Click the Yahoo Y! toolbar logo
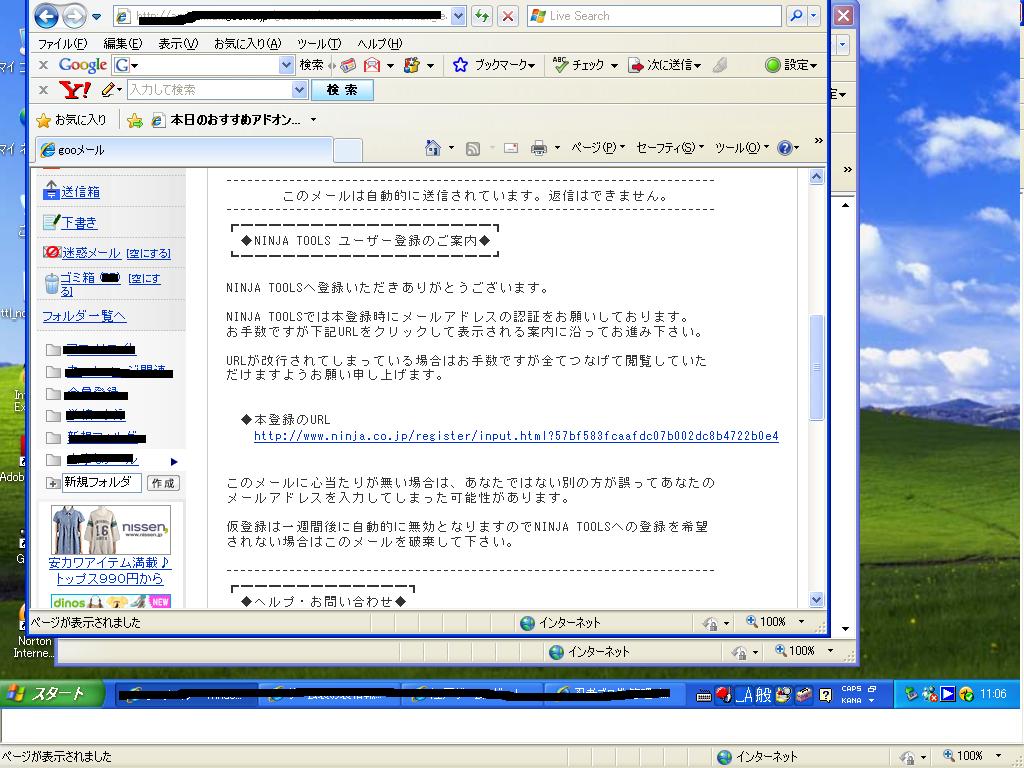This screenshot has width=1024, height=768. 75,89
